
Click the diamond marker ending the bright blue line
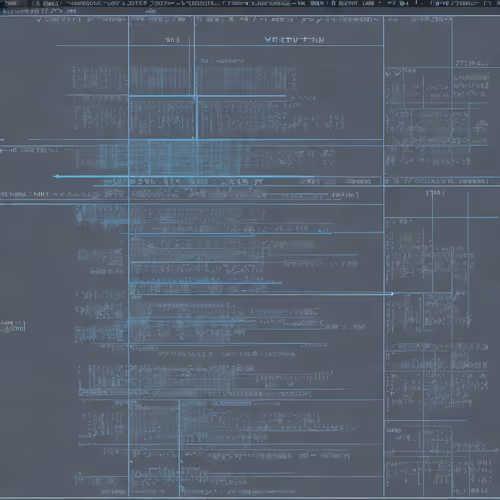58,176
